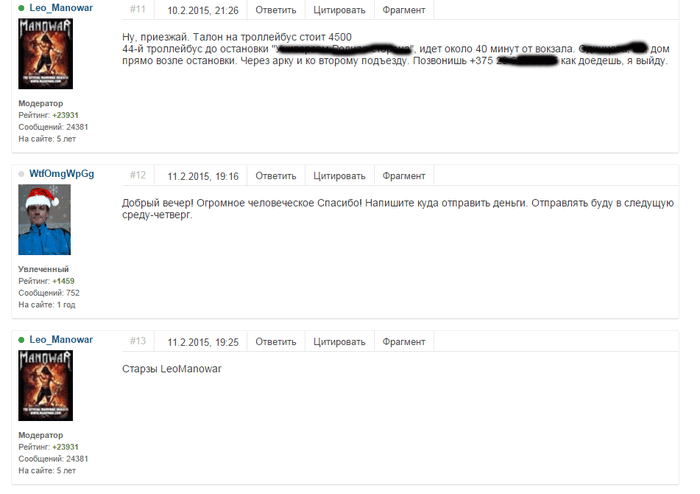Screen dimensions: 700x494
Task: Click Цитировать on post #12
Action: tap(339, 176)
